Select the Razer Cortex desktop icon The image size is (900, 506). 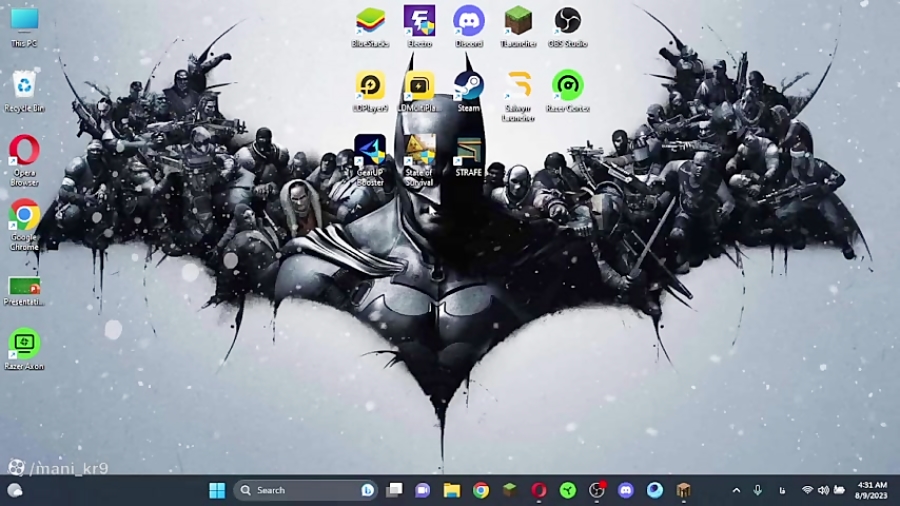(x=568, y=91)
